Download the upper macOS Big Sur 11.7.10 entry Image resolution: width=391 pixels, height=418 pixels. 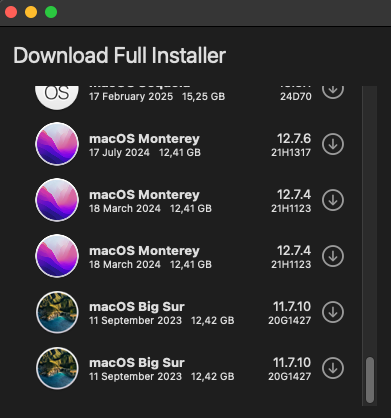[333, 312]
